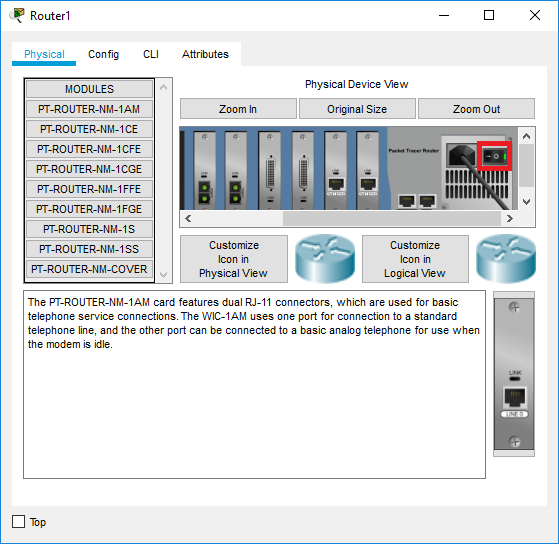The image size is (559, 544).
Task: Click Customize Icon in Physical View
Action: click(x=234, y=259)
